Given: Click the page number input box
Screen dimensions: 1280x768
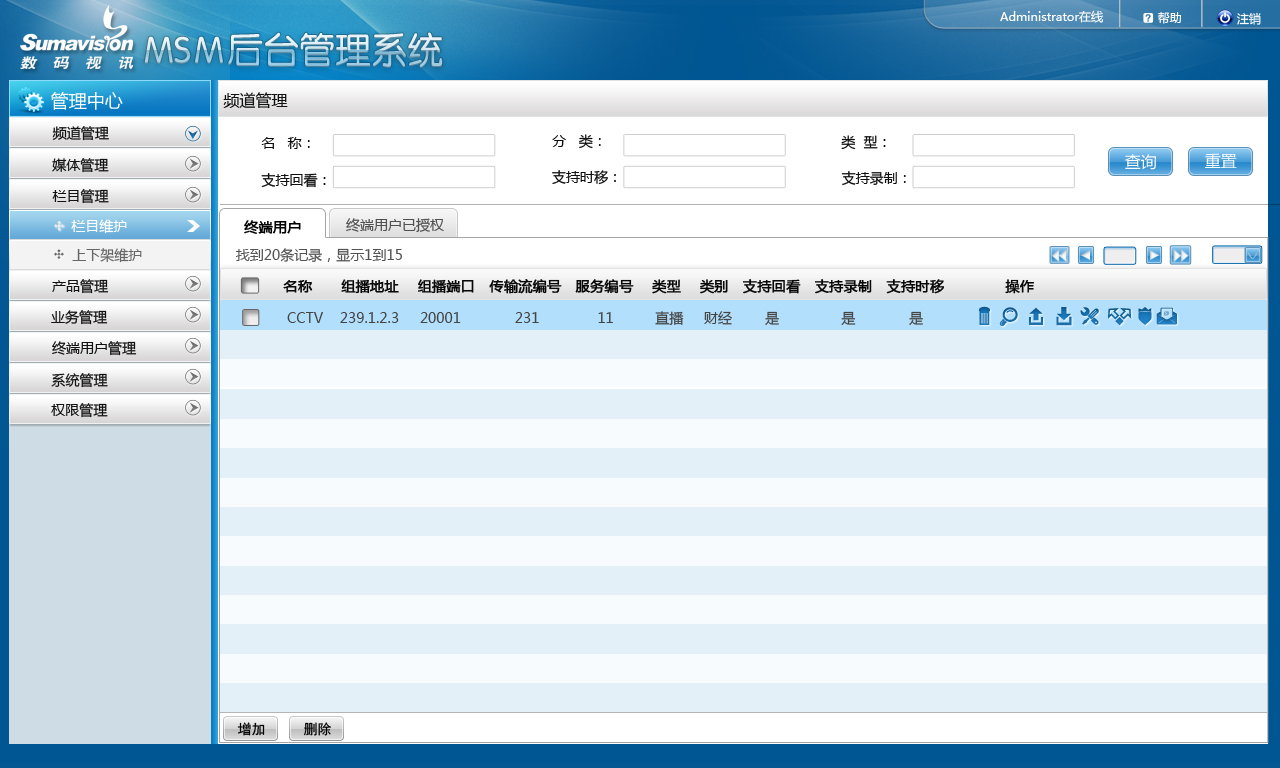Looking at the screenshot, I should pyautogui.click(x=1120, y=255).
